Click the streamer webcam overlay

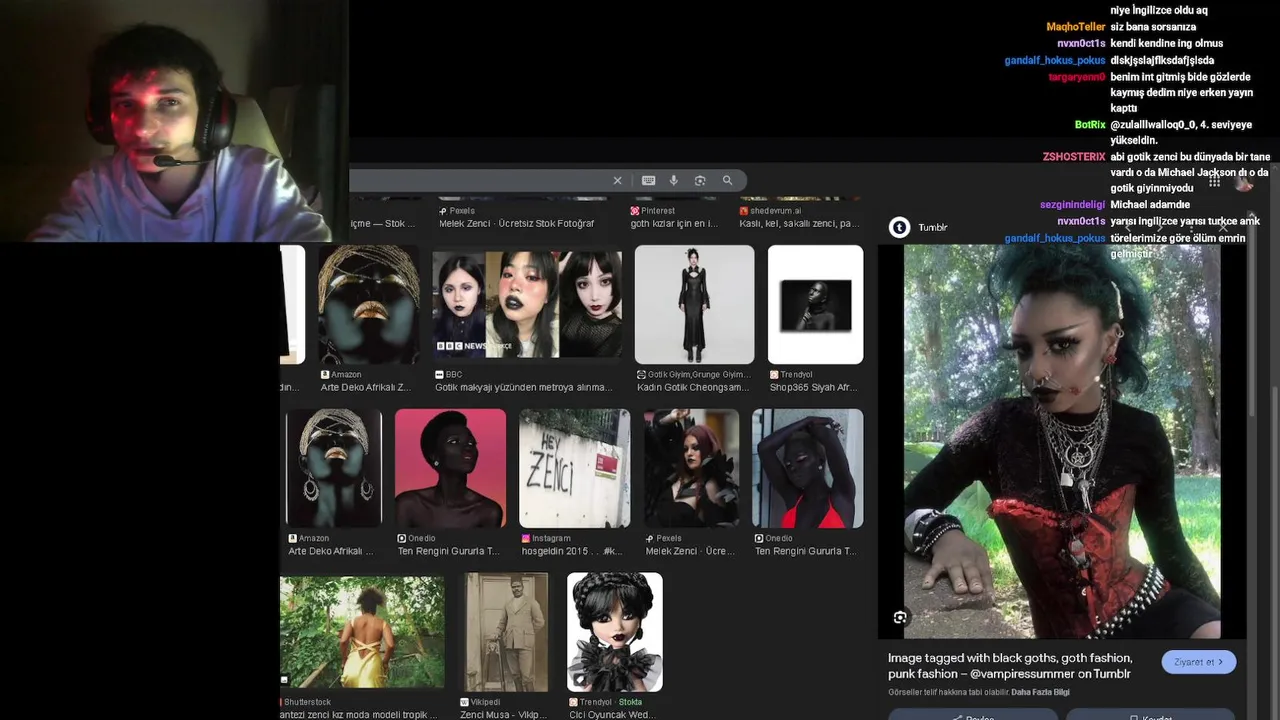pos(173,120)
